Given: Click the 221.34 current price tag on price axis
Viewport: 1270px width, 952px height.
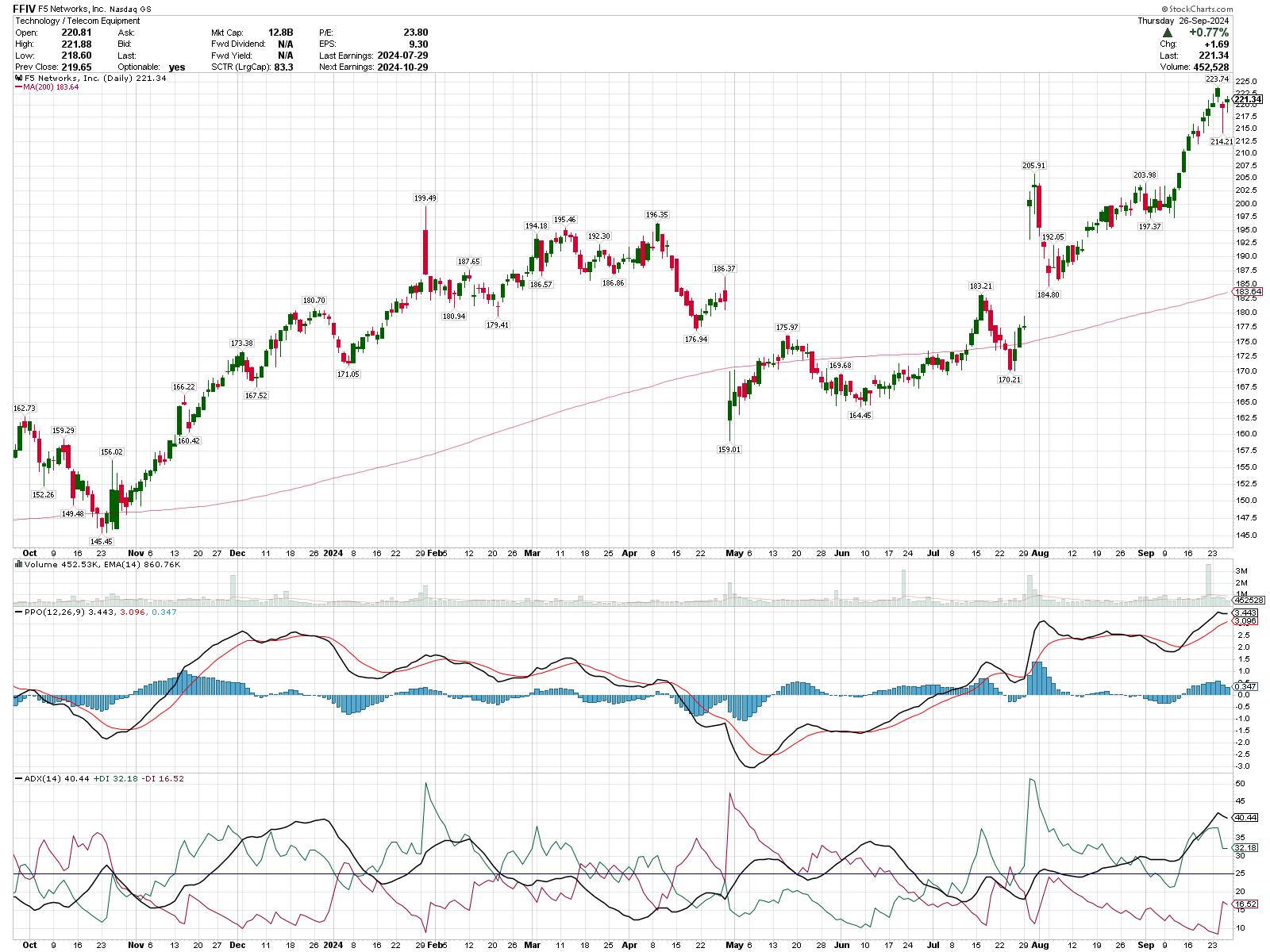Looking at the screenshot, I should [1248, 100].
